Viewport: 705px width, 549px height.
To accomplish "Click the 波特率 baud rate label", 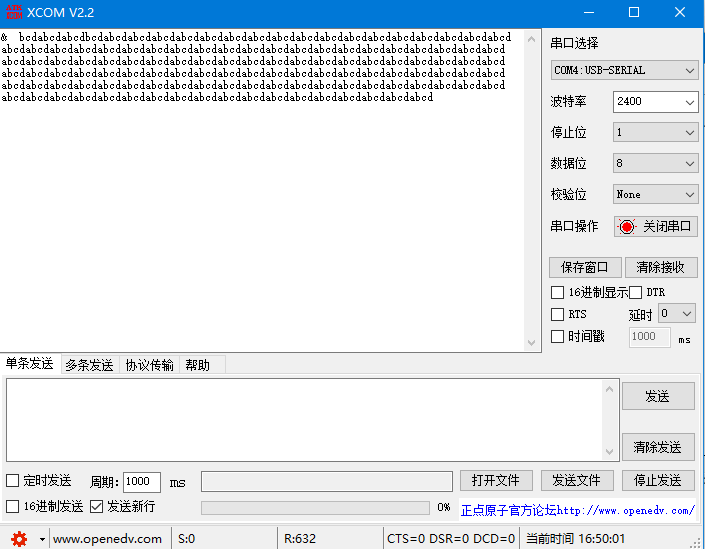I will click(x=568, y=102).
